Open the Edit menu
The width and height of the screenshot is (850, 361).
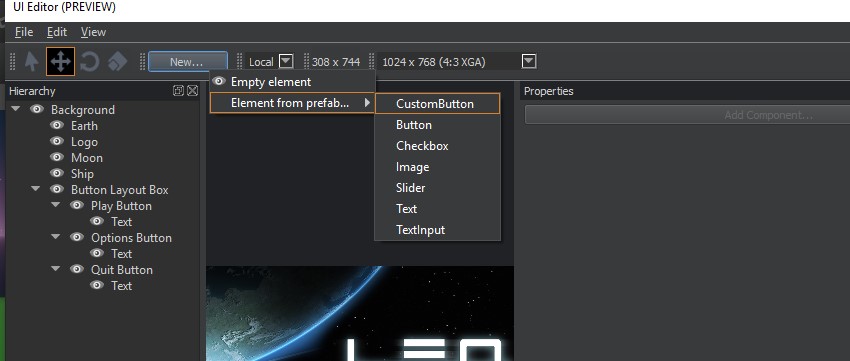[57, 32]
